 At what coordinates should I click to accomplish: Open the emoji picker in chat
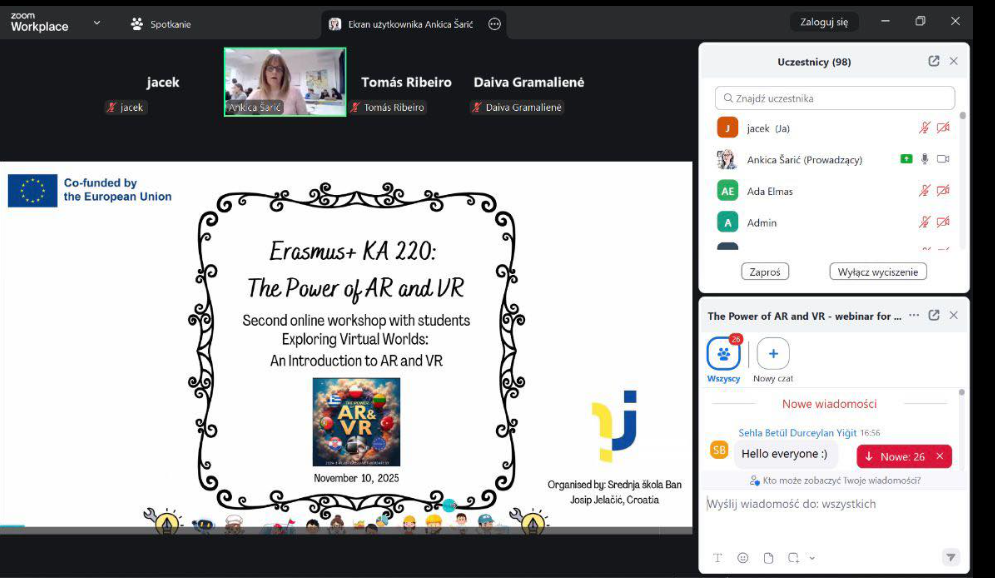743,557
